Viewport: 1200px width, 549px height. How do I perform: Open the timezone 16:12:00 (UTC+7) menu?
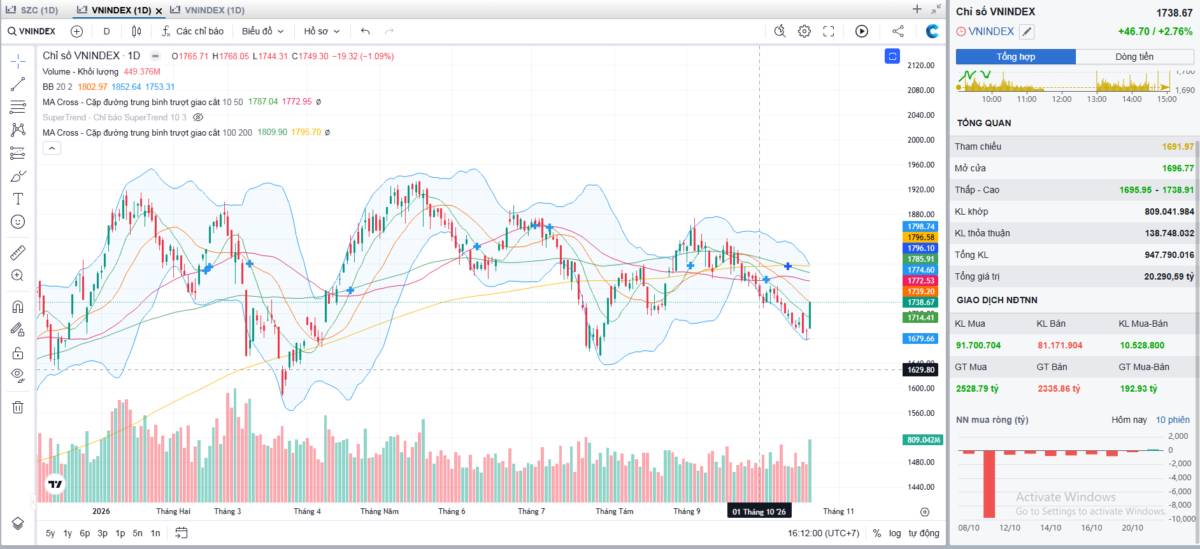click(824, 533)
